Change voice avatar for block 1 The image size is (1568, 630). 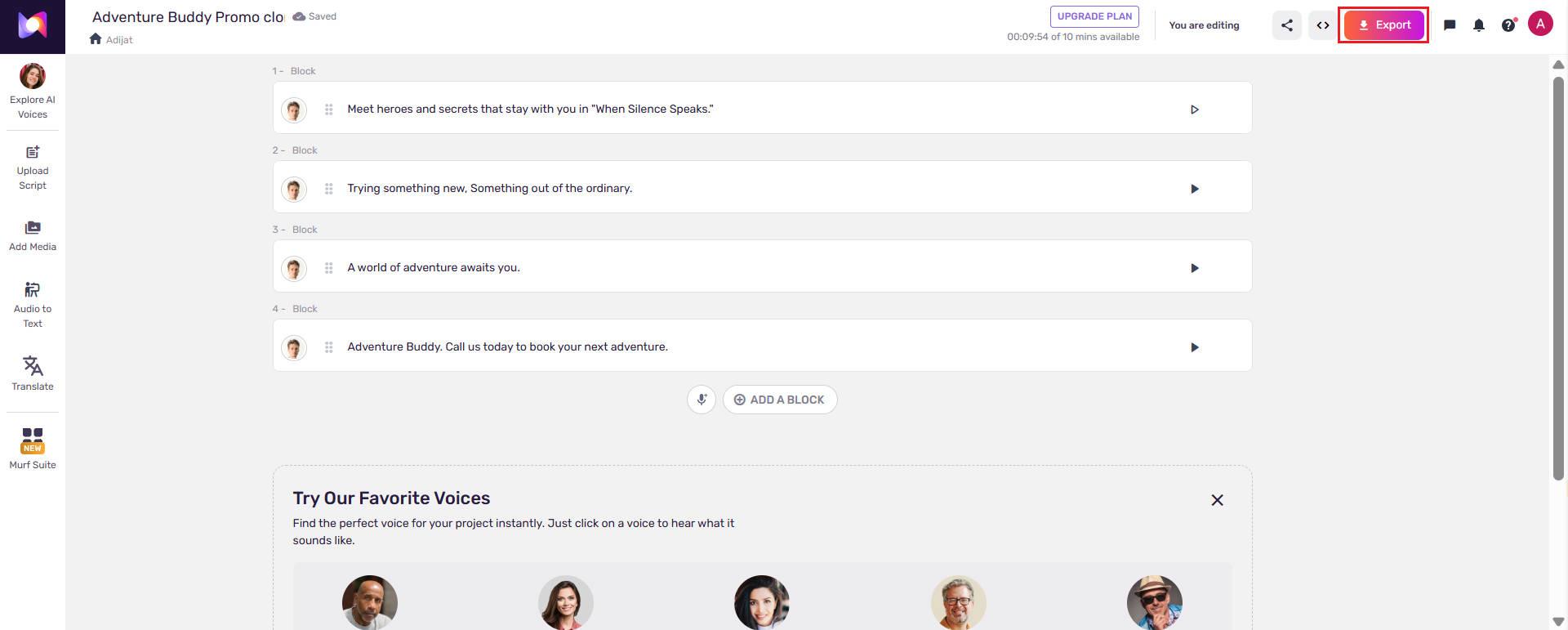click(x=294, y=109)
